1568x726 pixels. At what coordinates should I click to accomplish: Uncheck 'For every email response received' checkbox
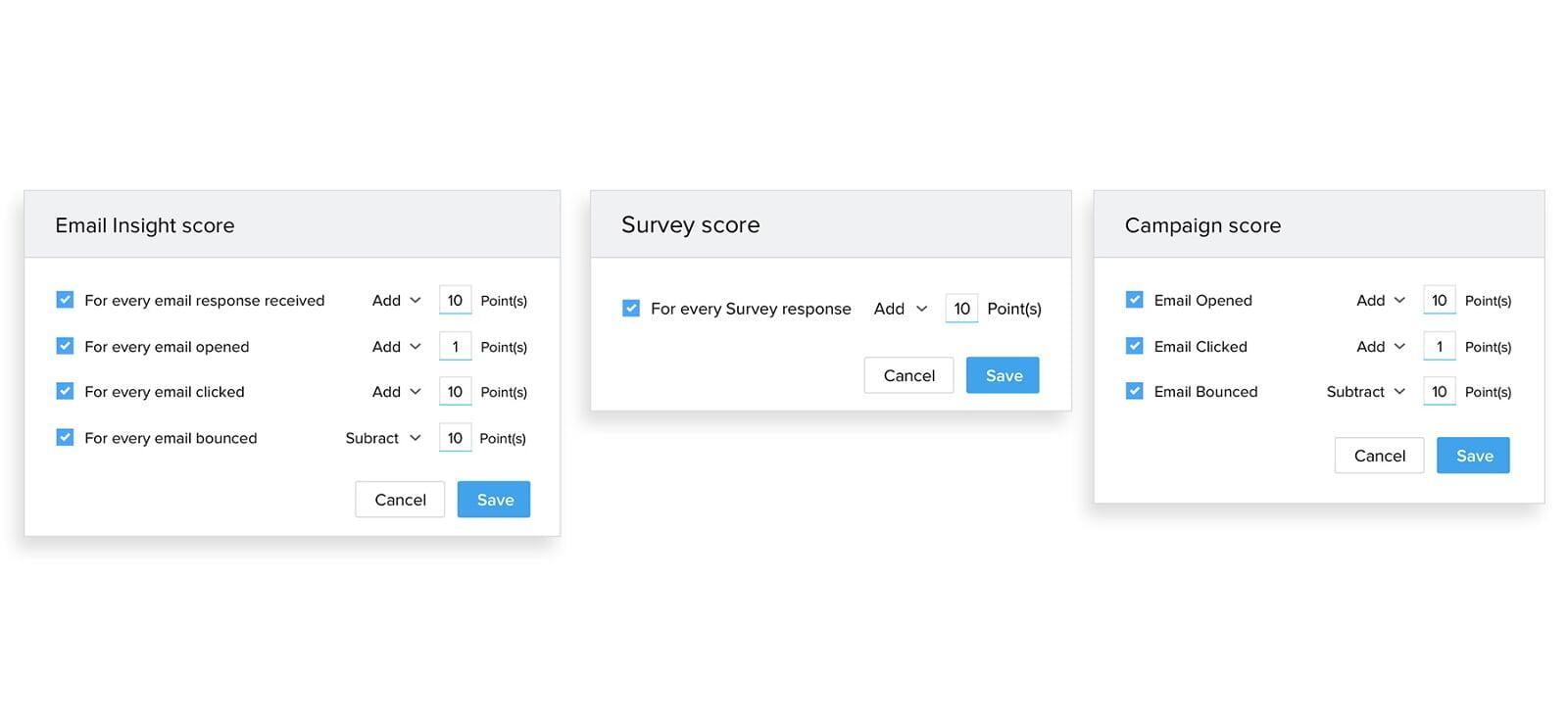pyautogui.click(x=65, y=300)
